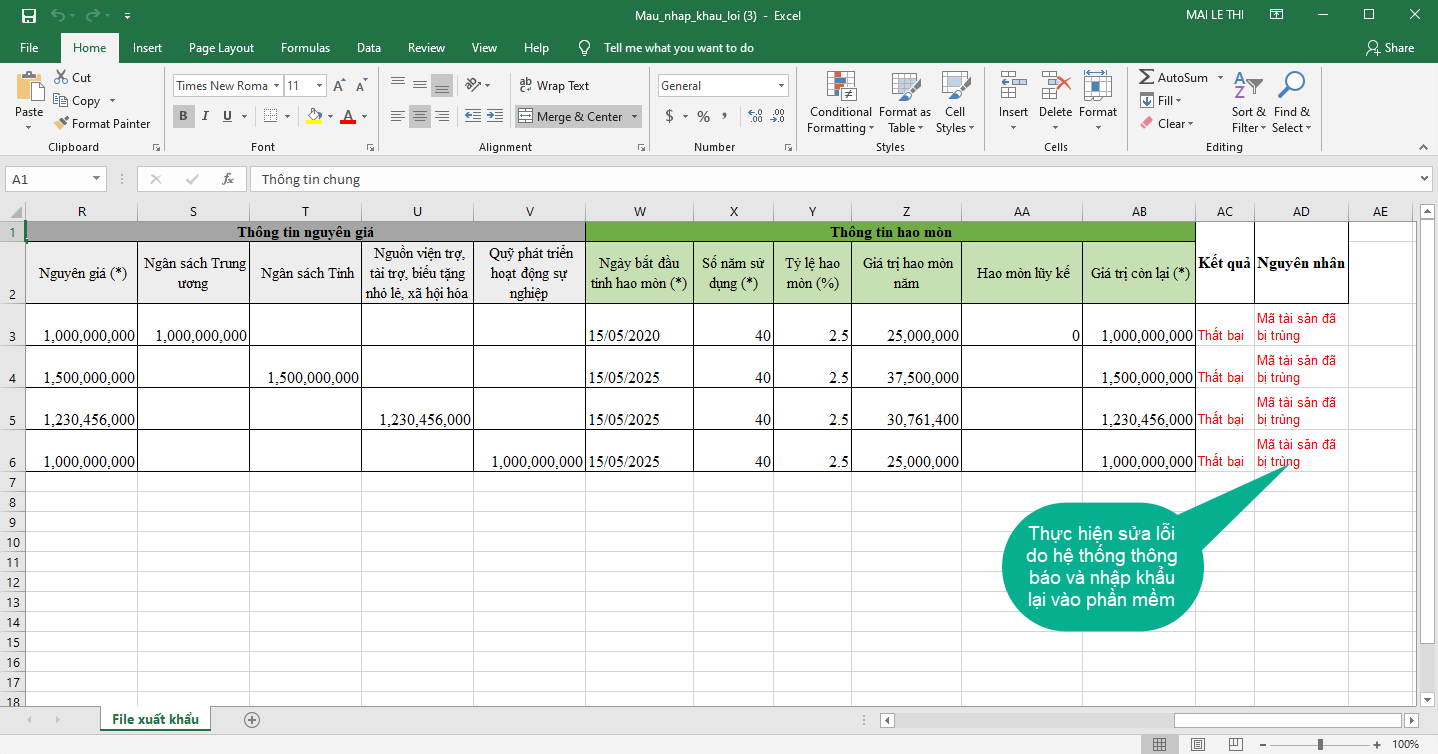Click the Insert cells icon
Image resolution: width=1438 pixels, height=754 pixels.
[1013, 87]
